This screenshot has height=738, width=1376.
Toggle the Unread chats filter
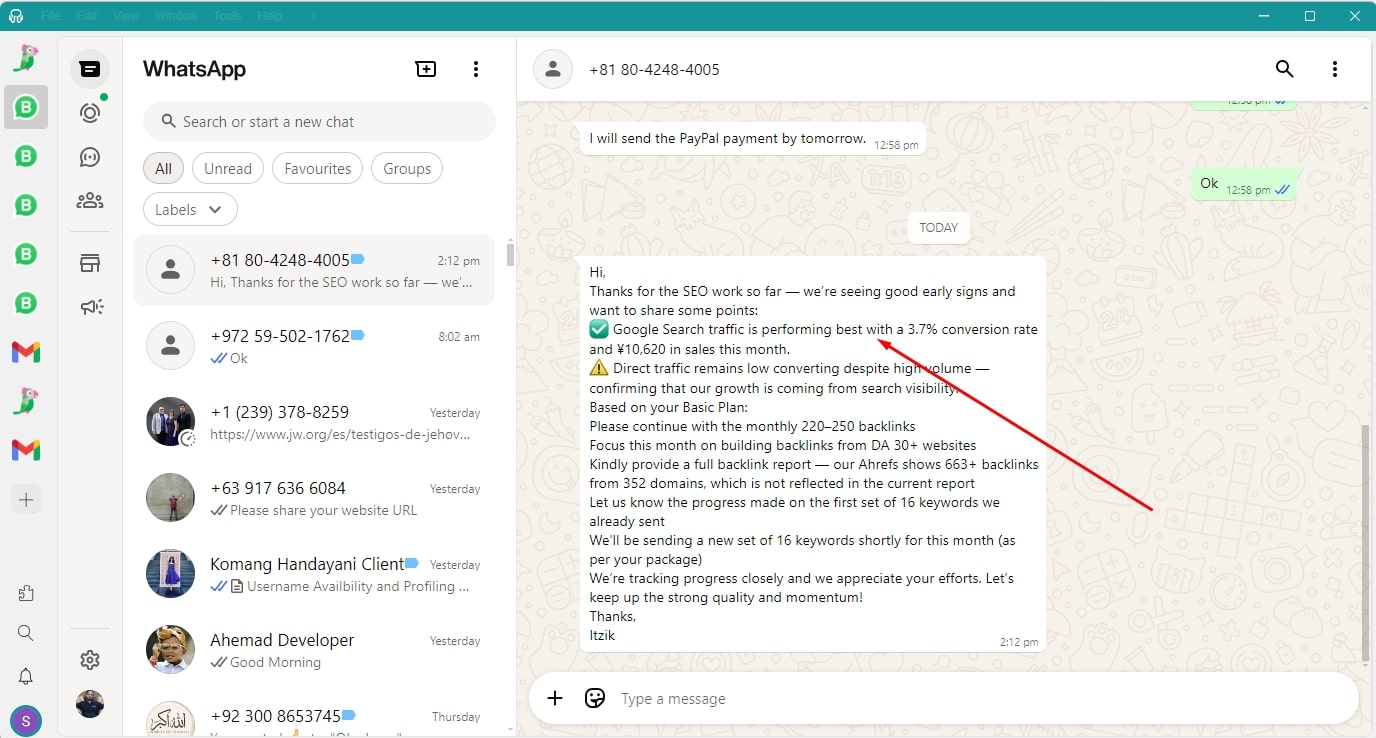[x=228, y=169]
